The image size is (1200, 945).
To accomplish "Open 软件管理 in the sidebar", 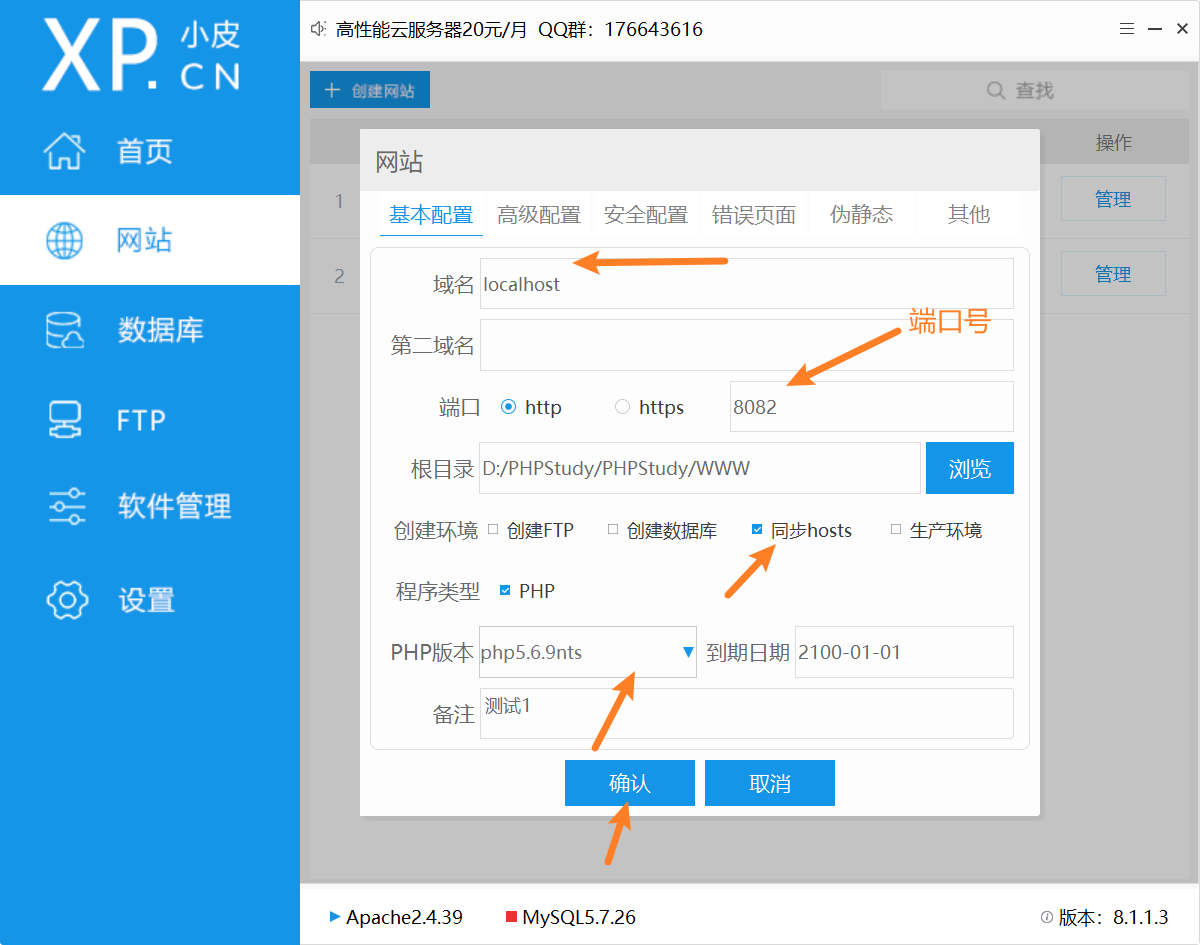I will [x=150, y=507].
